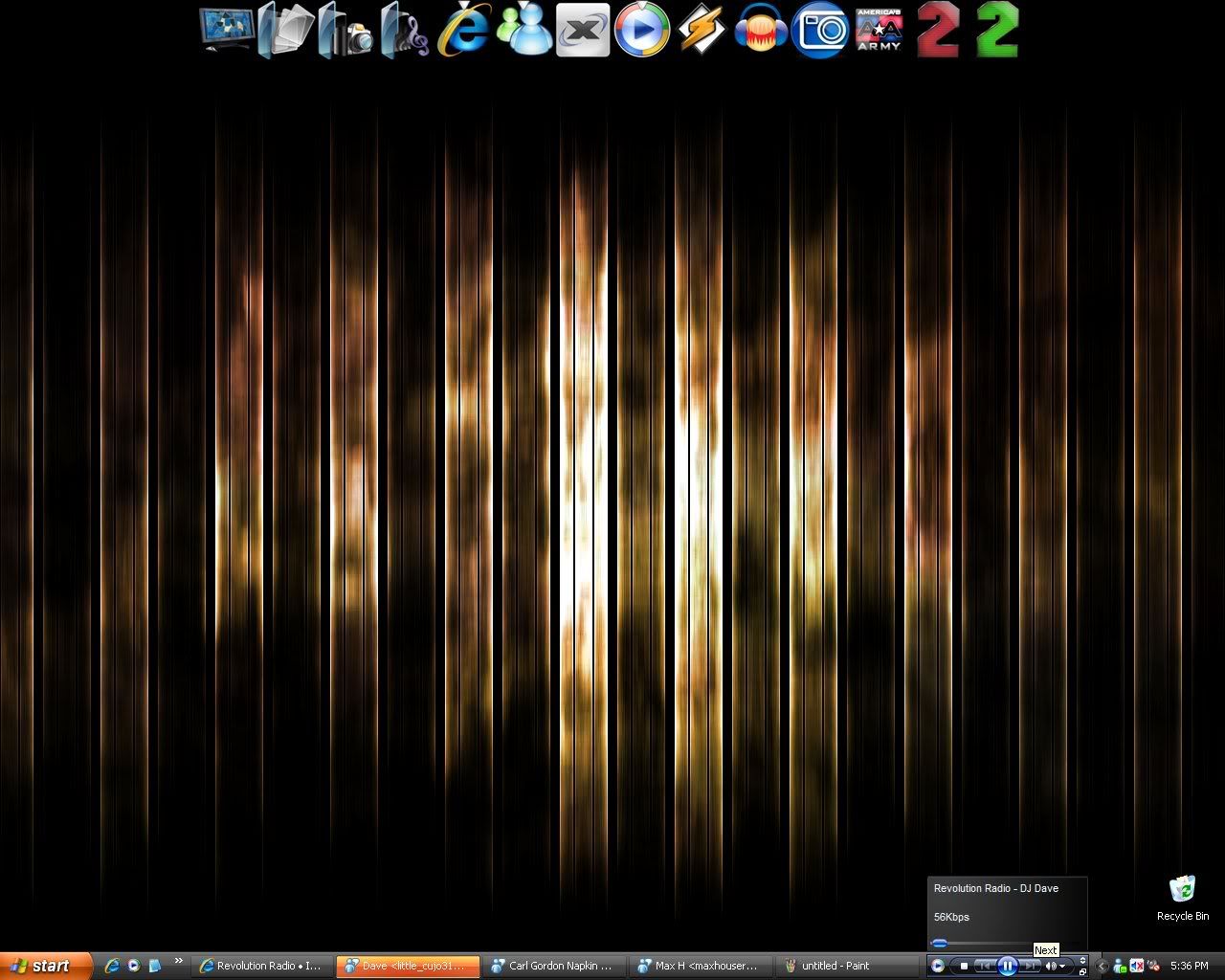The width and height of the screenshot is (1225, 980).
Task: Click the "56Kbps" bitrate text
Action: pos(951,917)
